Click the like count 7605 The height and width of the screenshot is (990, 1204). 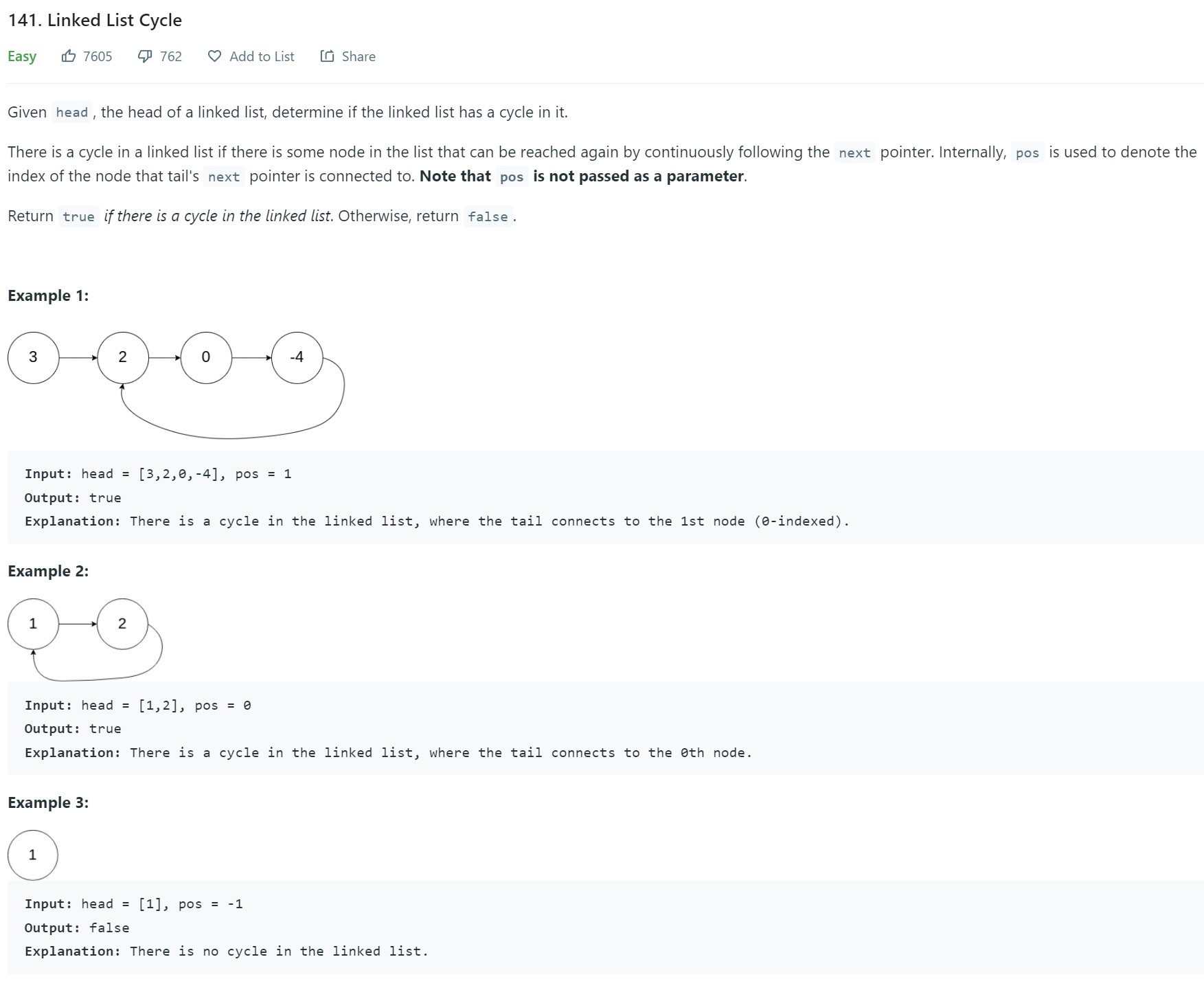coord(98,56)
